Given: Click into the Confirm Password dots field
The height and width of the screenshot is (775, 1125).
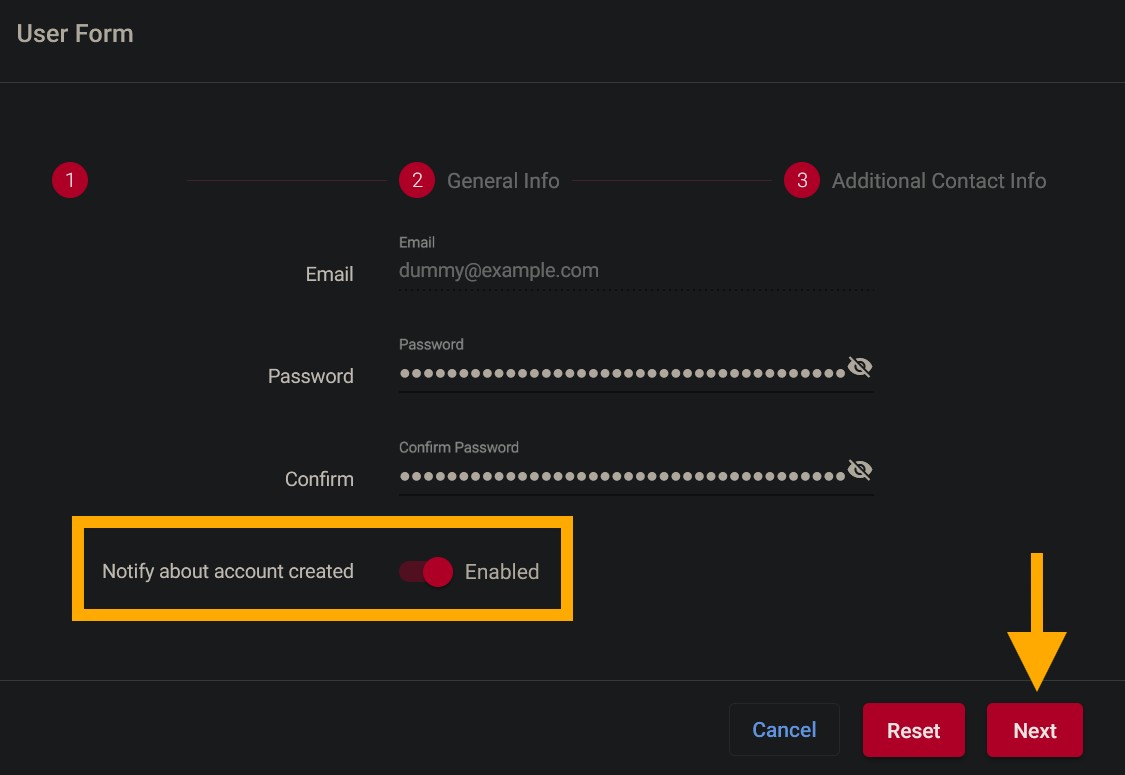Looking at the screenshot, I should coord(620,476).
